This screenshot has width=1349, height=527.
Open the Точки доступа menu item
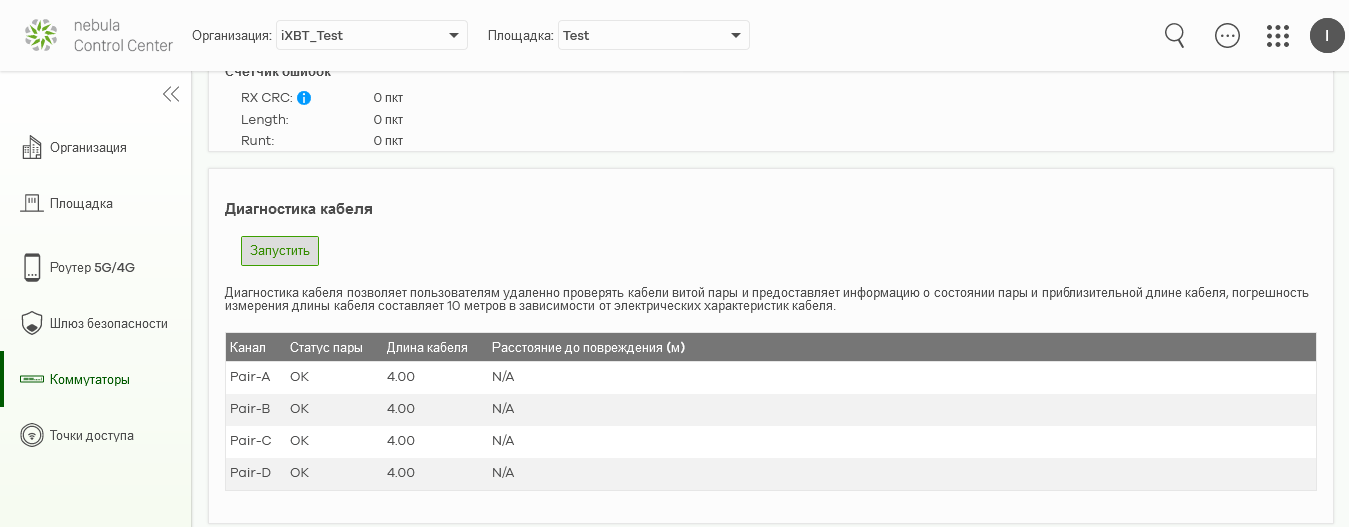click(x=92, y=435)
